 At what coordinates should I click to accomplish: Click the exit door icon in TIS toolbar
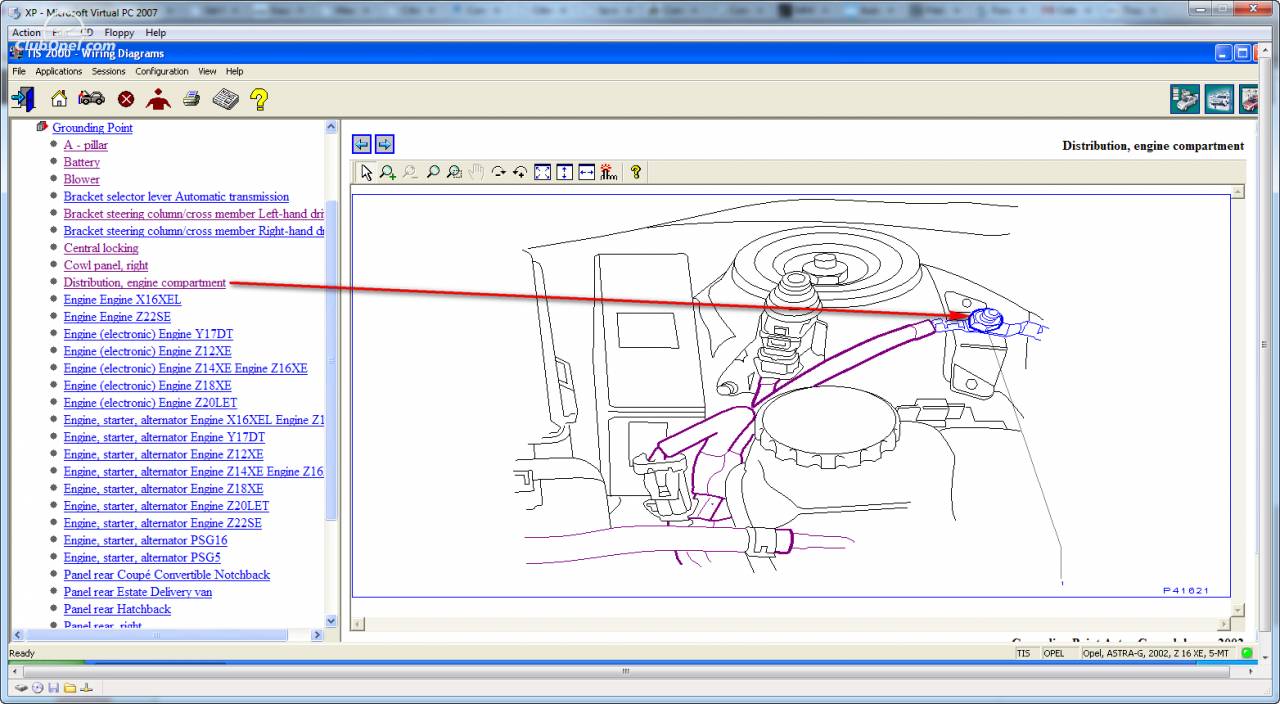[x=23, y=99]
